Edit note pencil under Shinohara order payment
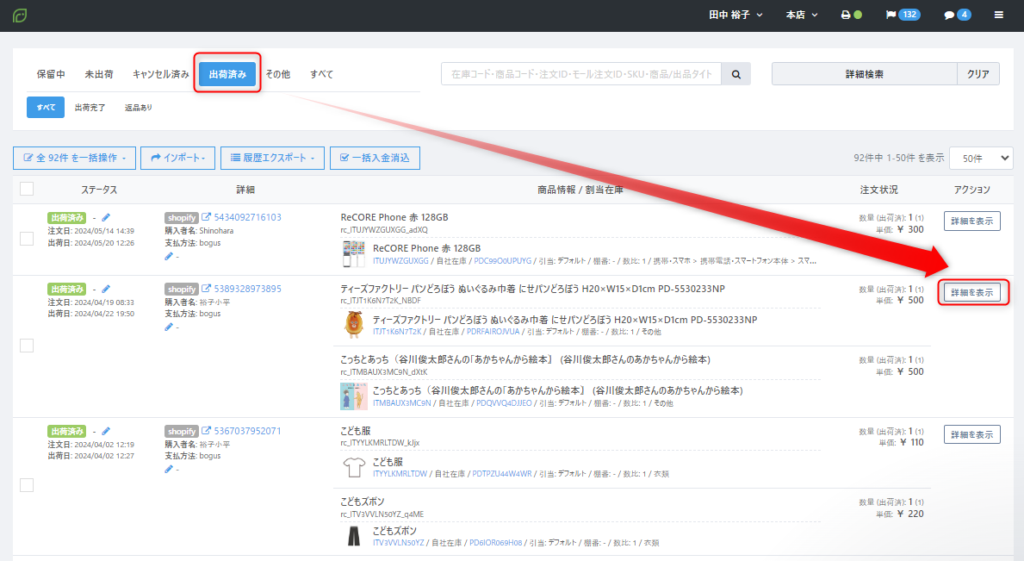Viewport: 1024px width, 561px height. click(168, 257)
